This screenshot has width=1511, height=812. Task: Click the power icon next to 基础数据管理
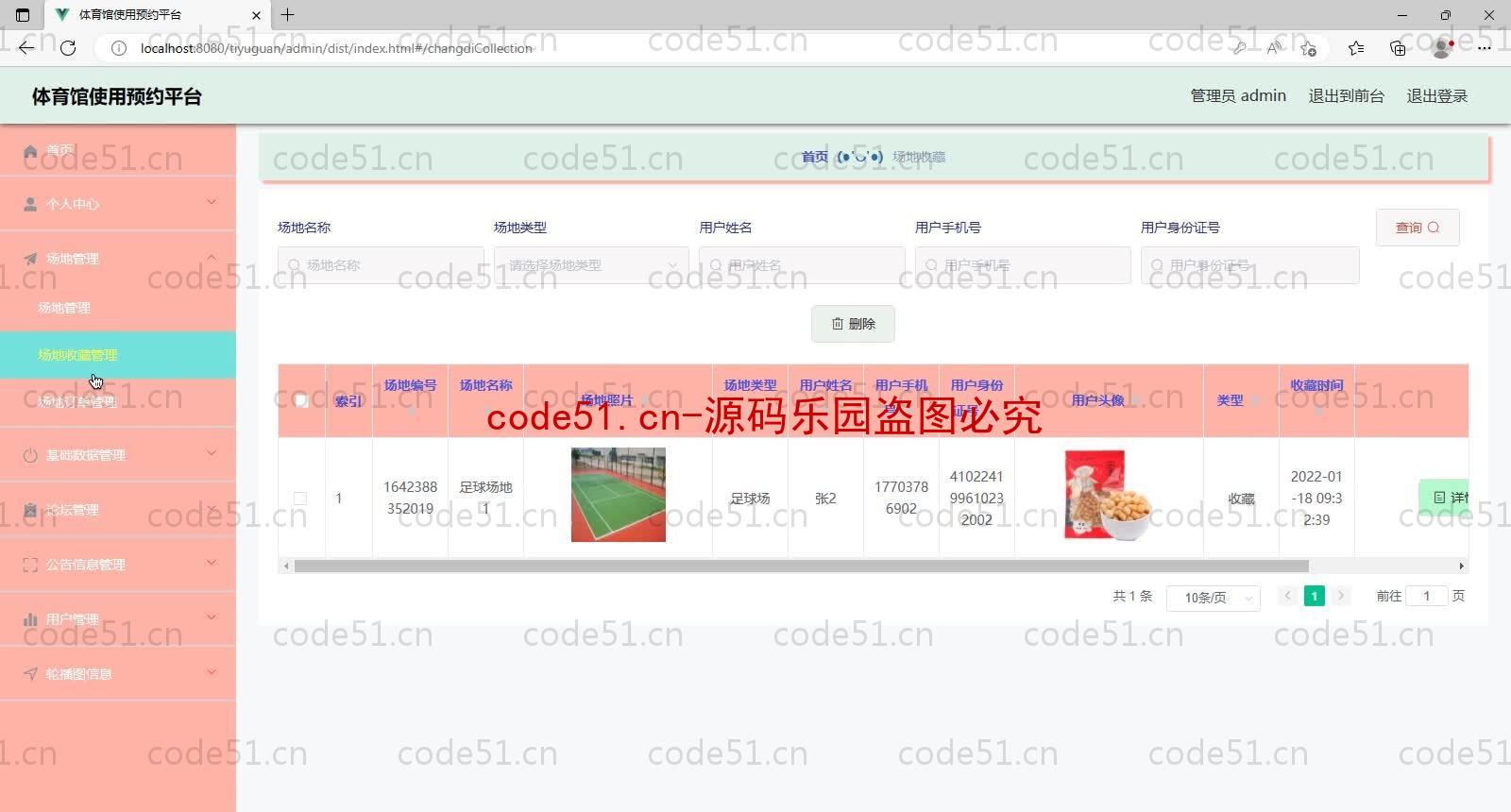[30, 455]
